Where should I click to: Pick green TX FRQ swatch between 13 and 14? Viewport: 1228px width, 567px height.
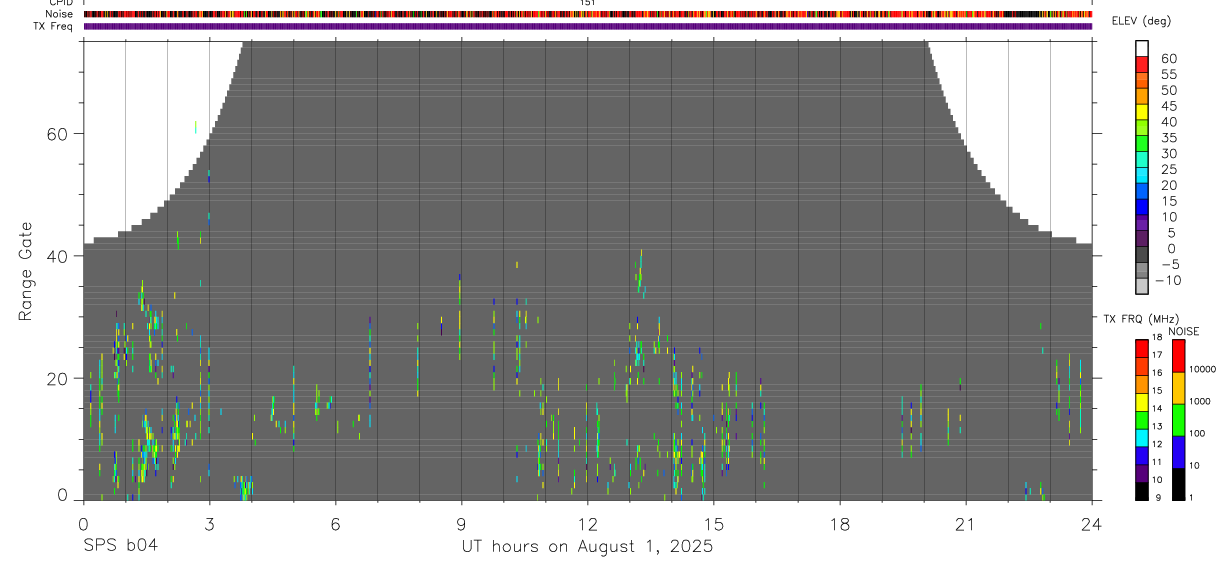[x=1142, y=419]
